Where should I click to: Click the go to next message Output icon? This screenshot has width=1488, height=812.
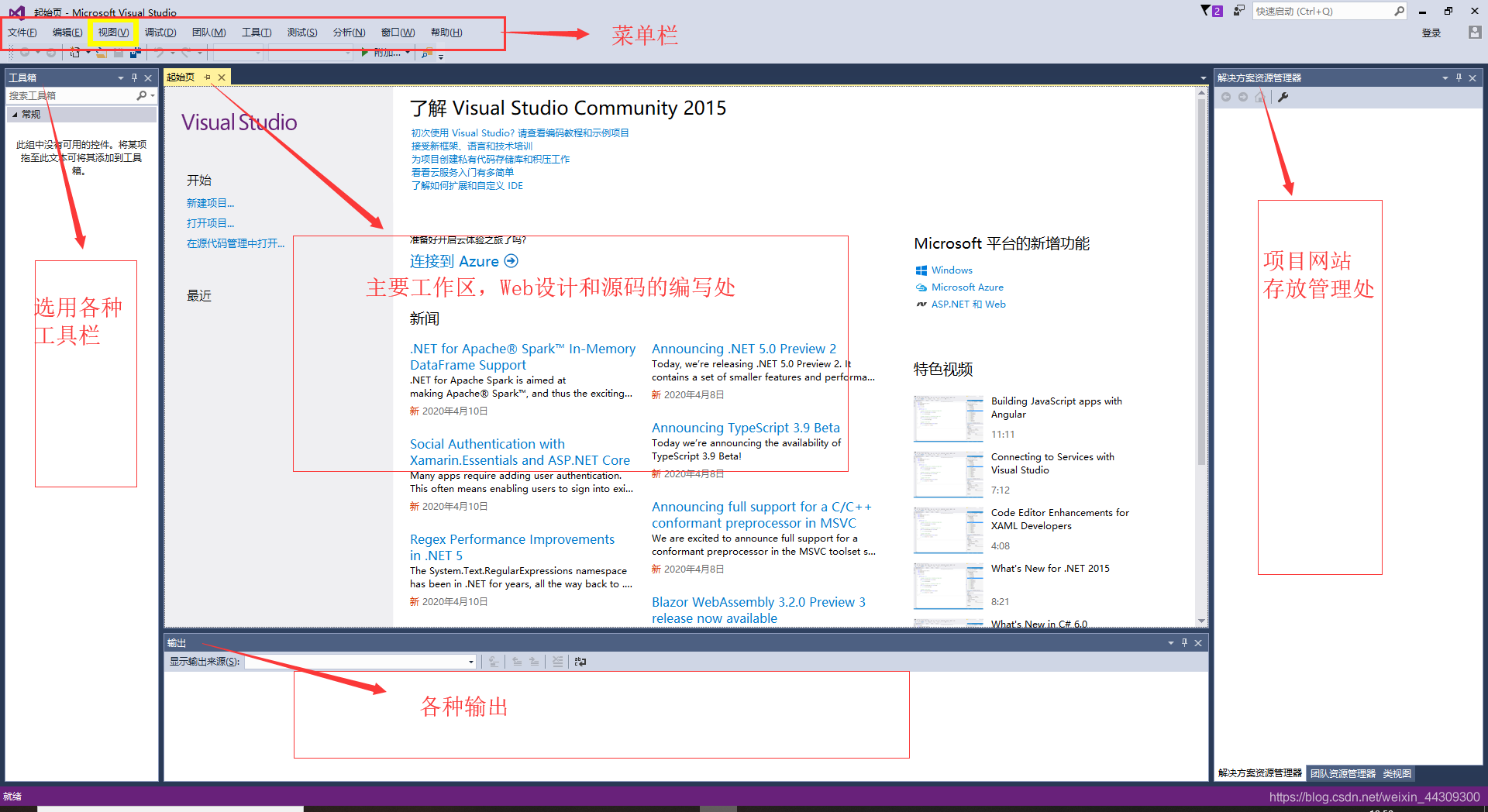pyautogui.click(x=534, y=662)
